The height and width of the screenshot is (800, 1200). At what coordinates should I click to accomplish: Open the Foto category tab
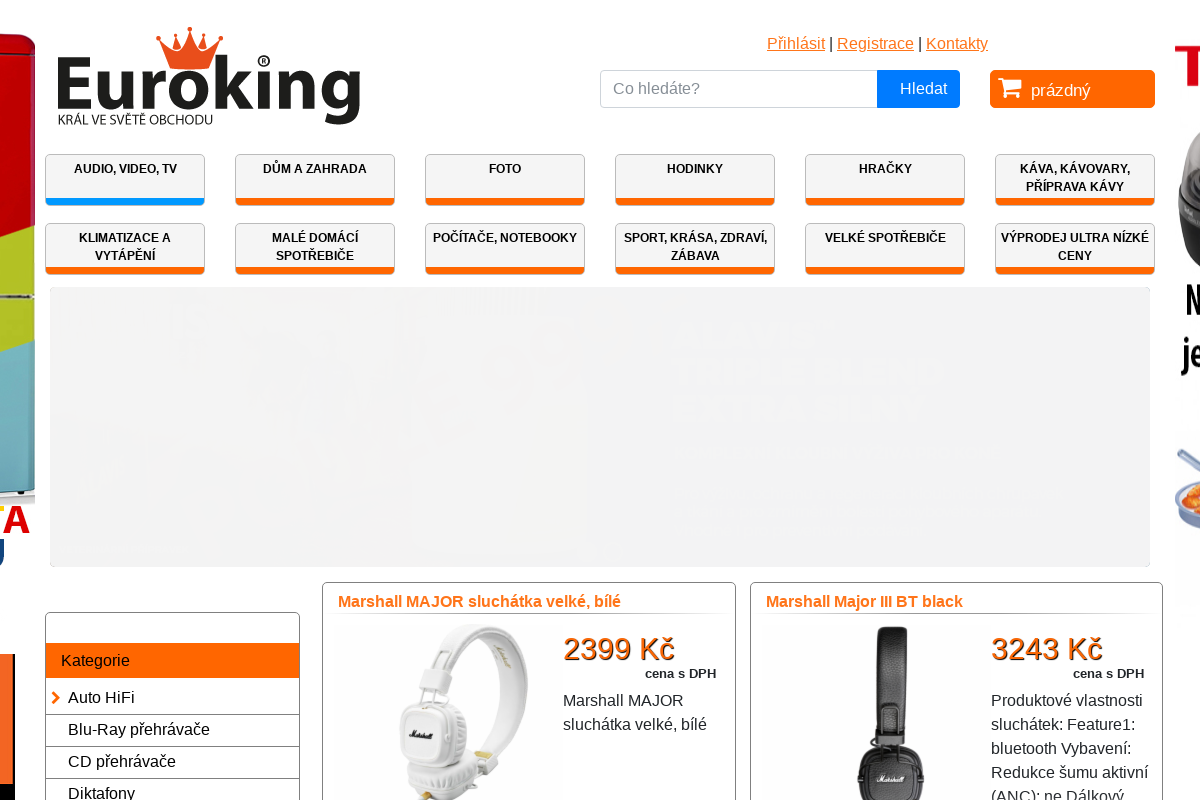(505, 180)
